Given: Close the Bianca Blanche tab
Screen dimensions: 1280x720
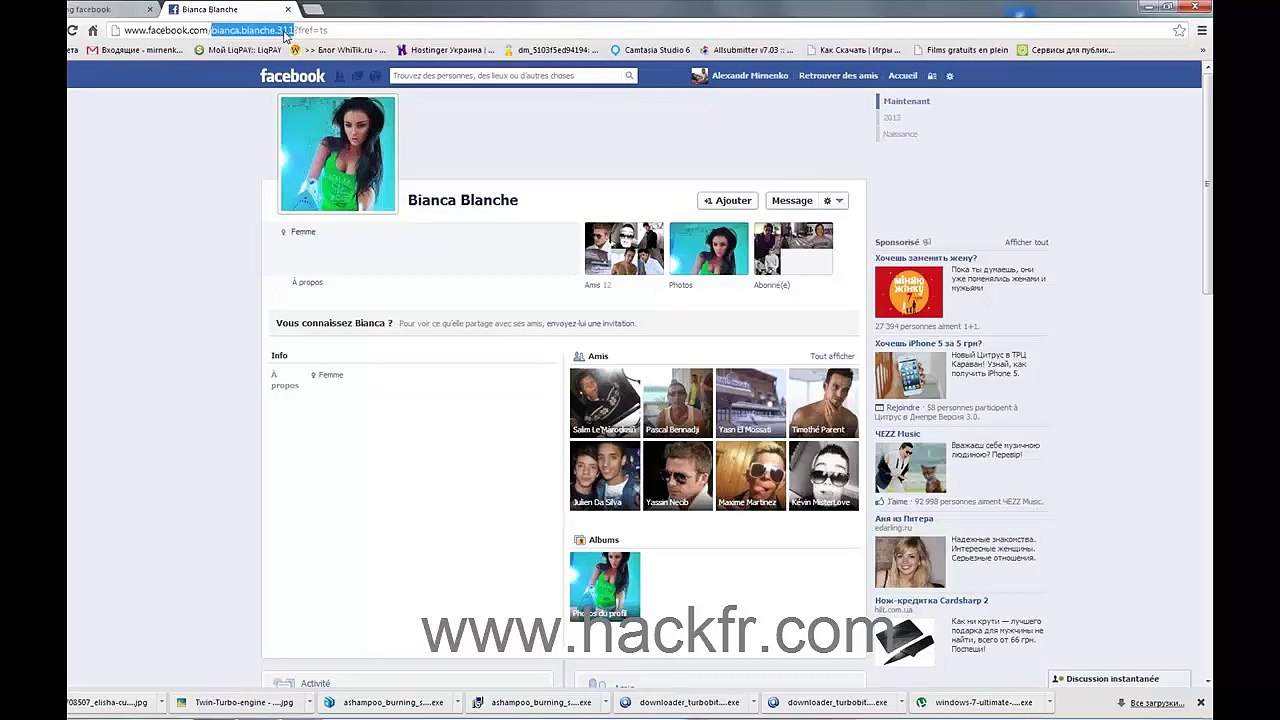Looking at the screenshot, I should point(288,10).
